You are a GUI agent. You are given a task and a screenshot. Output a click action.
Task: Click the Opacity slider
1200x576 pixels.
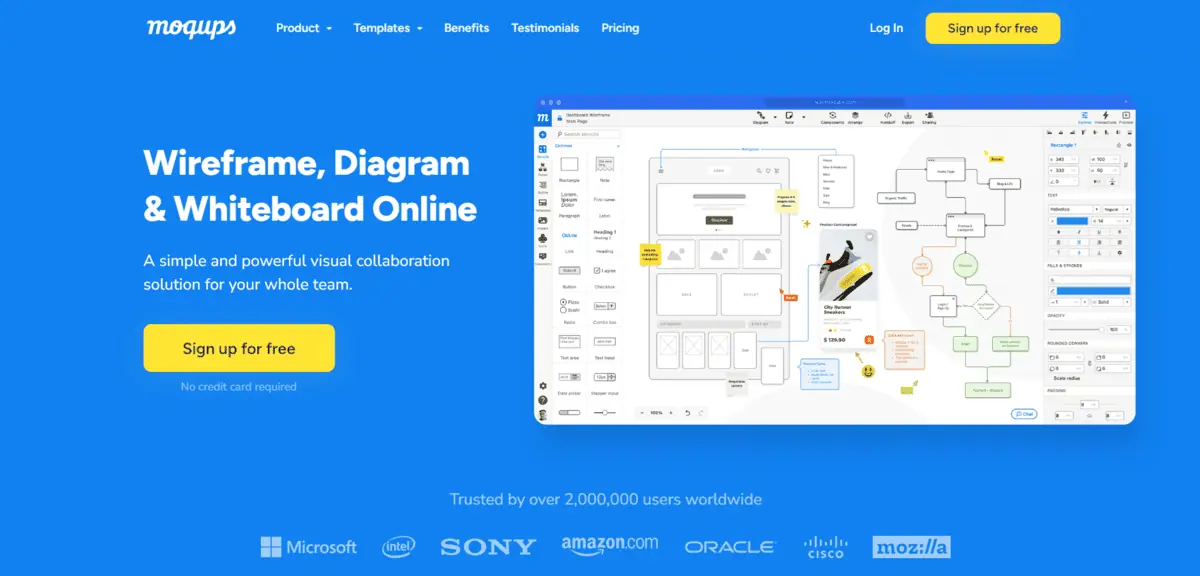tap(1076, 329)
